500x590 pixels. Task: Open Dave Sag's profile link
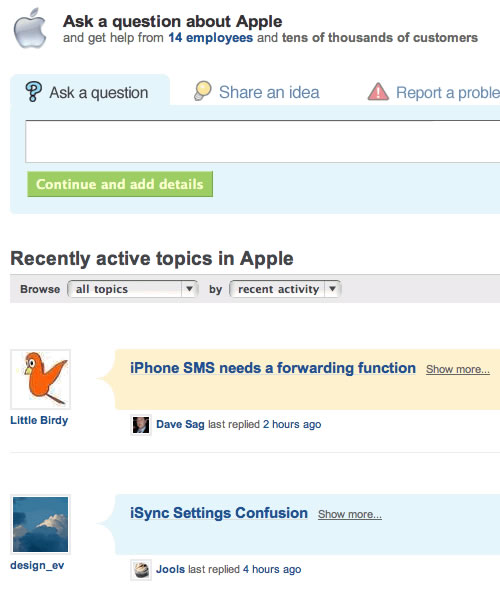[x=180, y=424]
